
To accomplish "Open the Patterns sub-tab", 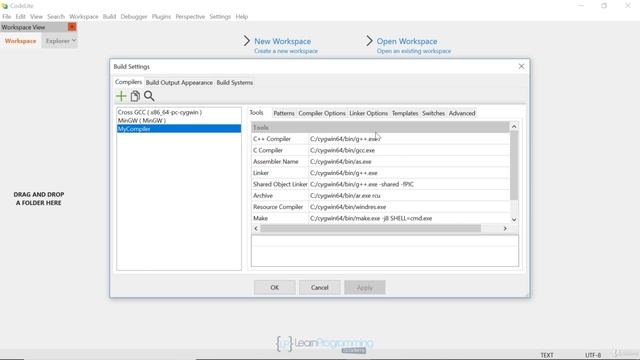I will (284, 113).
